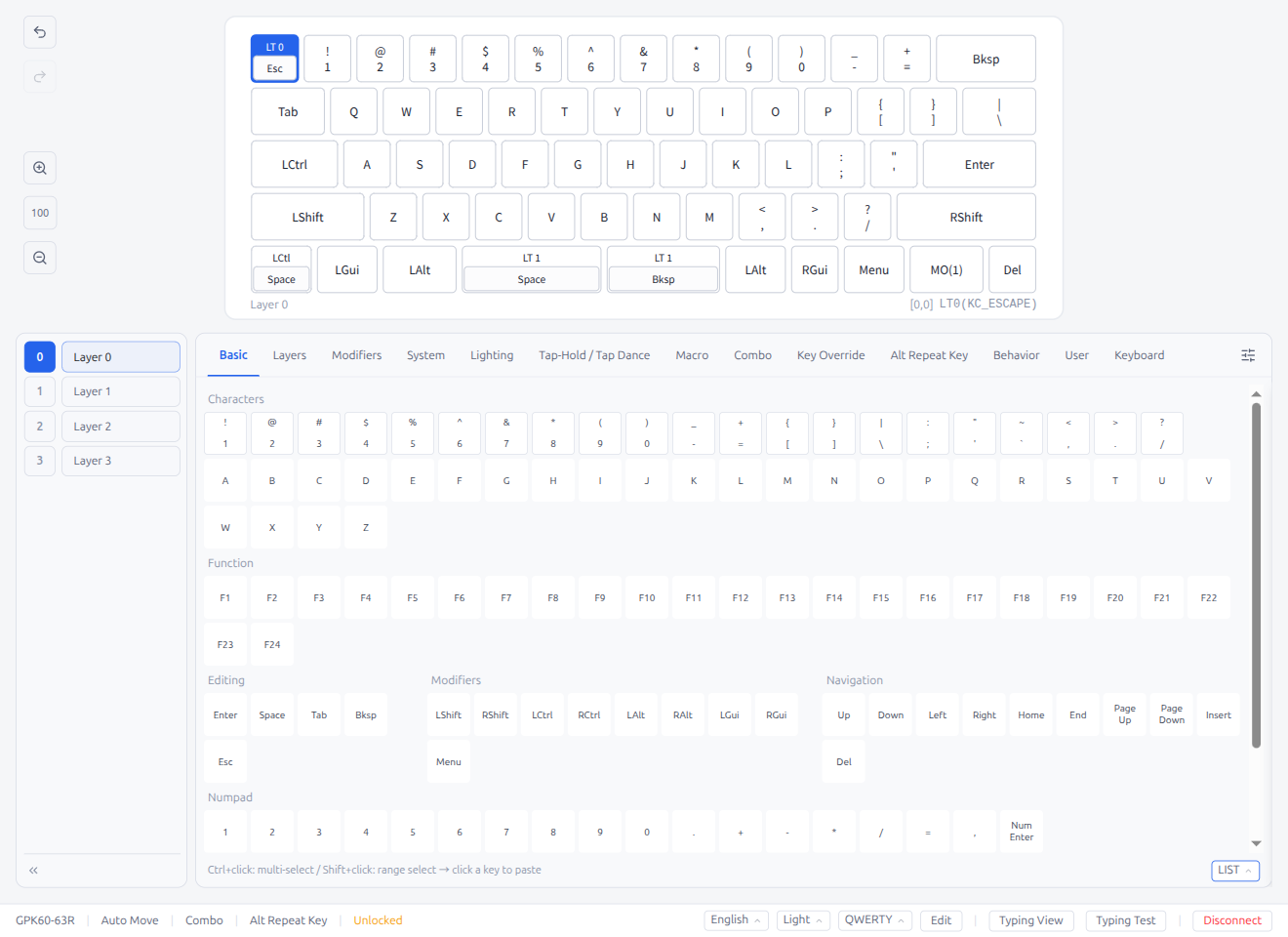Screen dimensions: 1288x937
Task: Toggle Combo in the status bar
Action: [x=204, y=920]
